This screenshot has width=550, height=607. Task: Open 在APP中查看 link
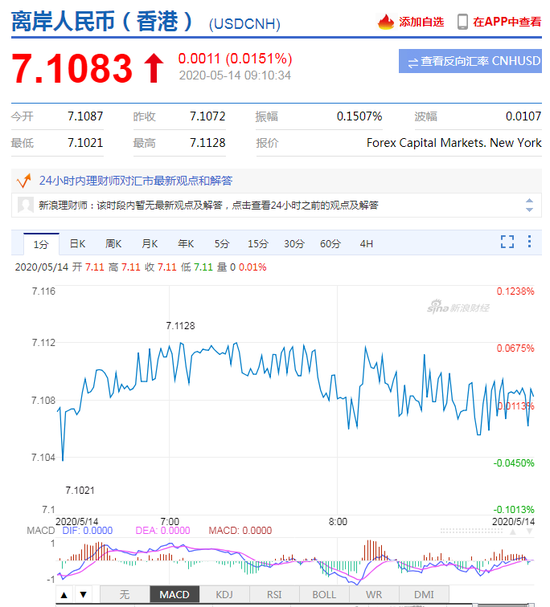[507, 22]
